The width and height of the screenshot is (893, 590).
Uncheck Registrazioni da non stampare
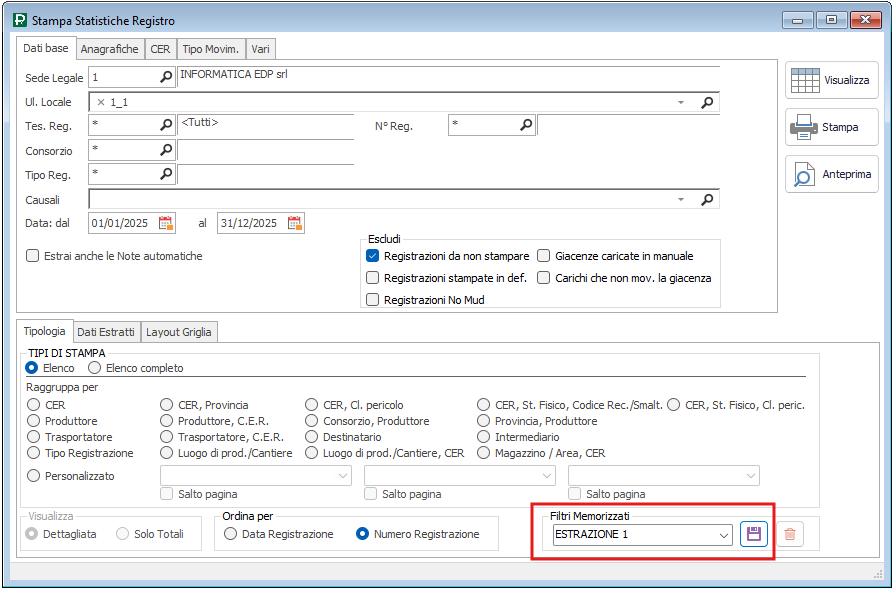373,256
